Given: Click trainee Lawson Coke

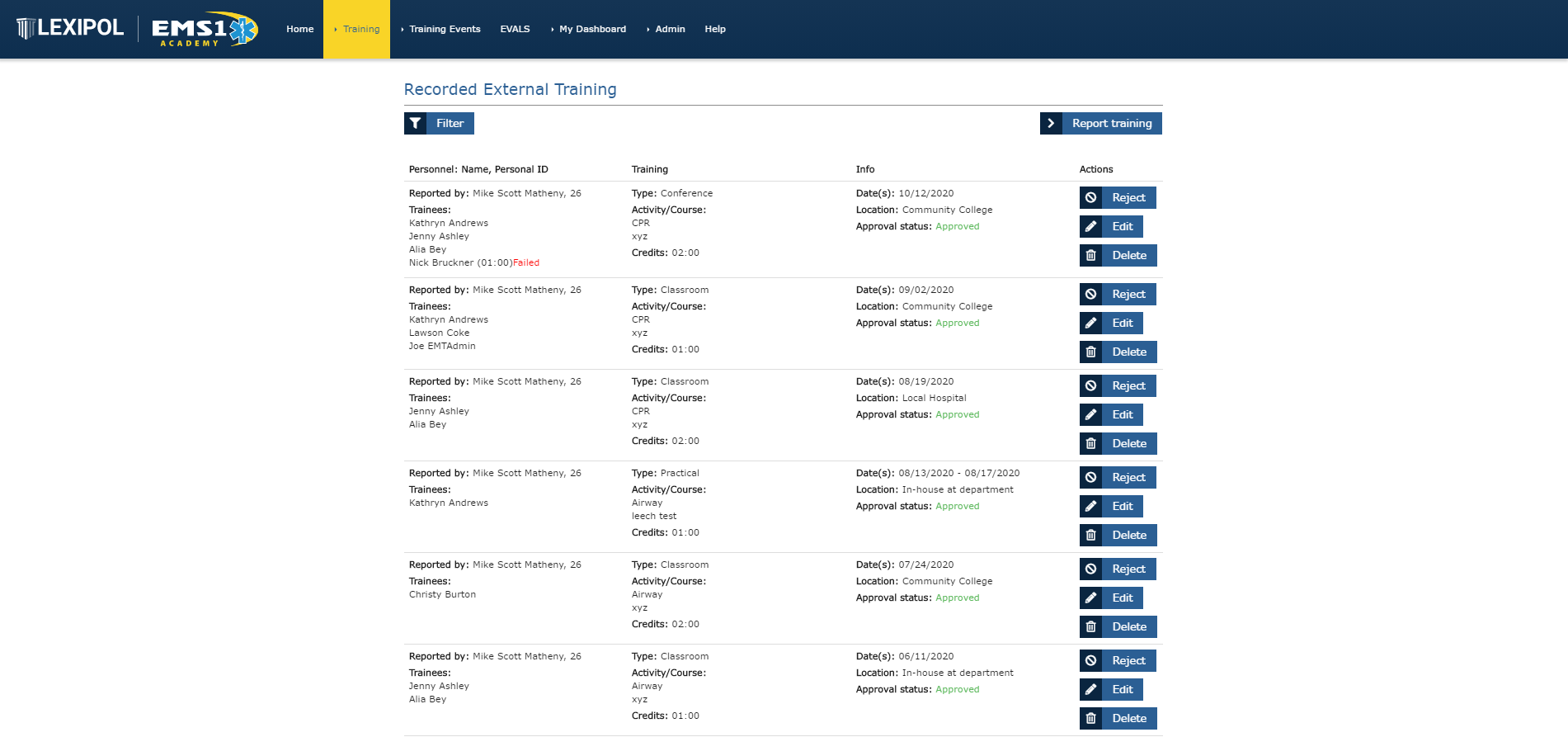Looking at the screenshot, I should click(439, 333).
